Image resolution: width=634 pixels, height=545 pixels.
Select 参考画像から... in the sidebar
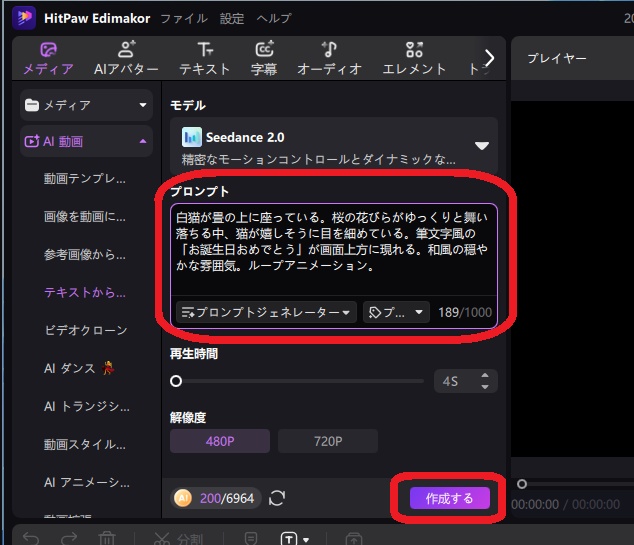pos(85,255)
